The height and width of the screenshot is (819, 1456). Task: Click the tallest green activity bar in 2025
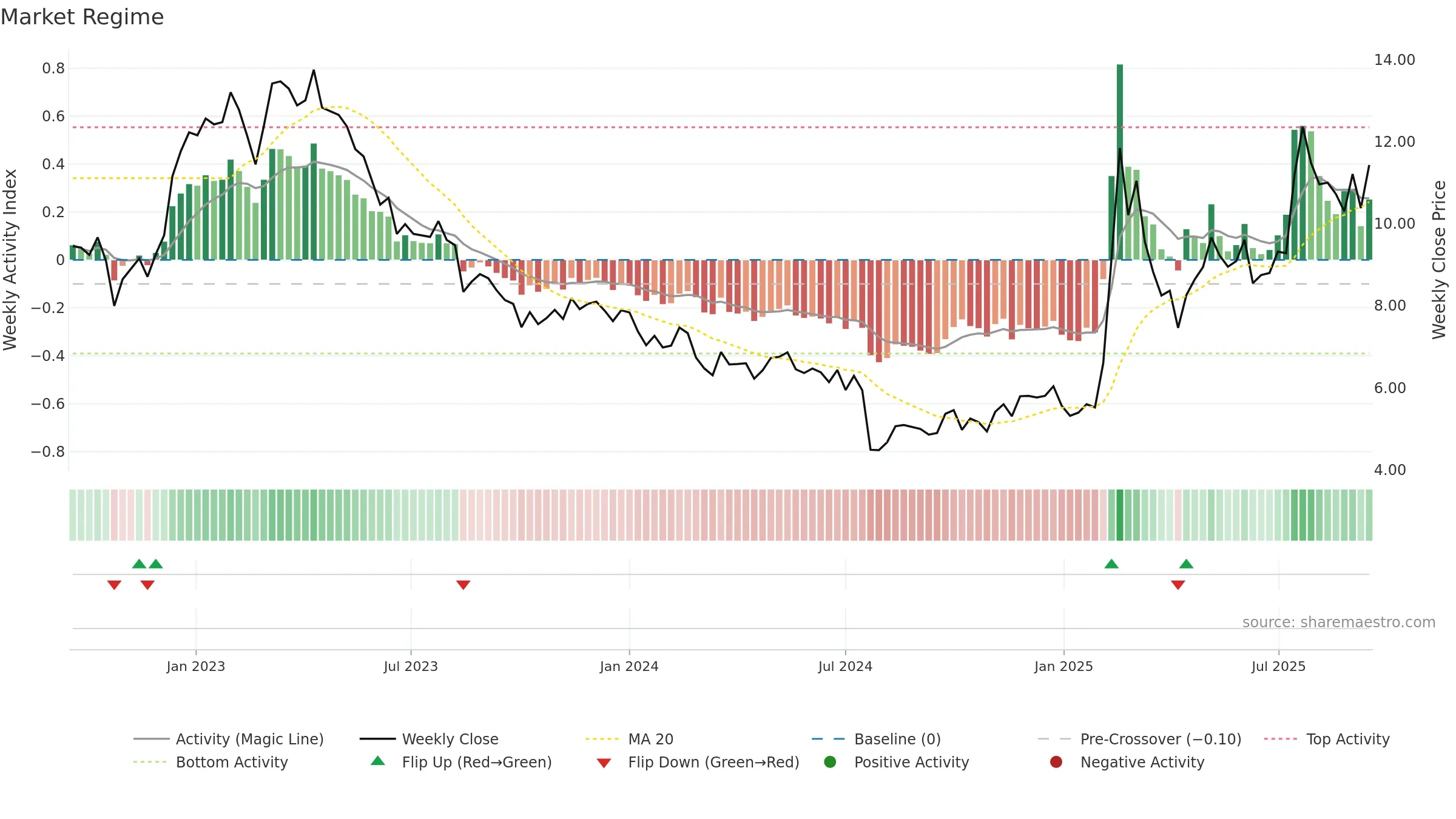pos(1120,162)
